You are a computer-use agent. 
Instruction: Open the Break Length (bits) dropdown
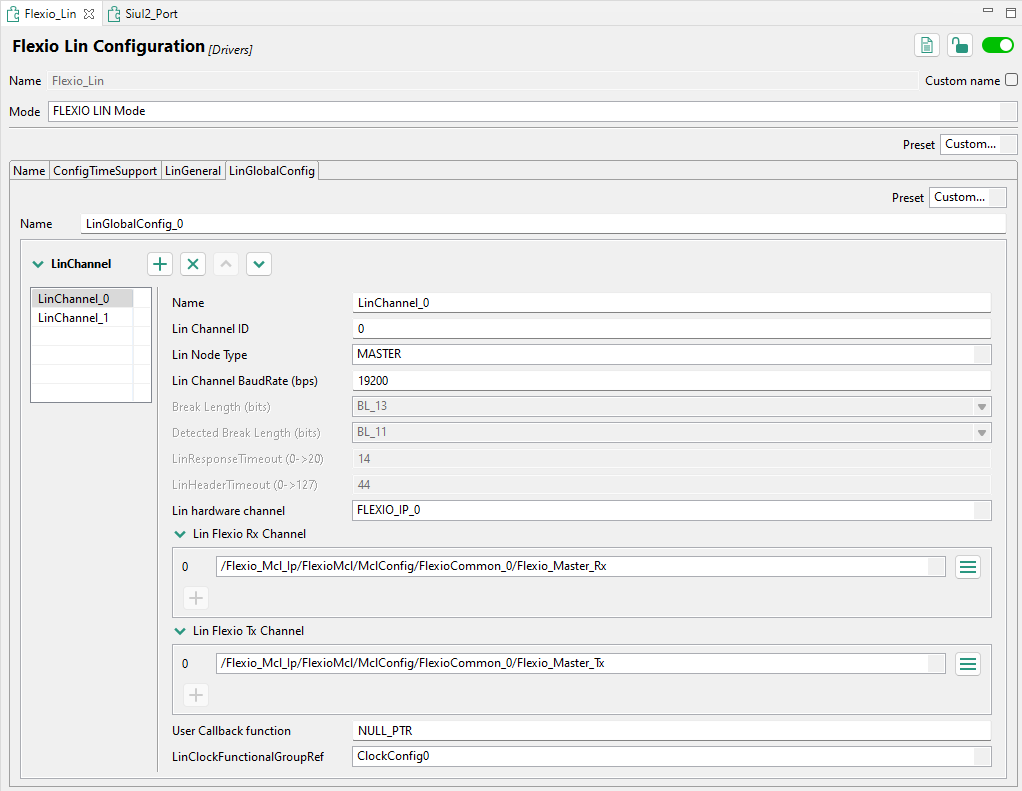[983, 406]
